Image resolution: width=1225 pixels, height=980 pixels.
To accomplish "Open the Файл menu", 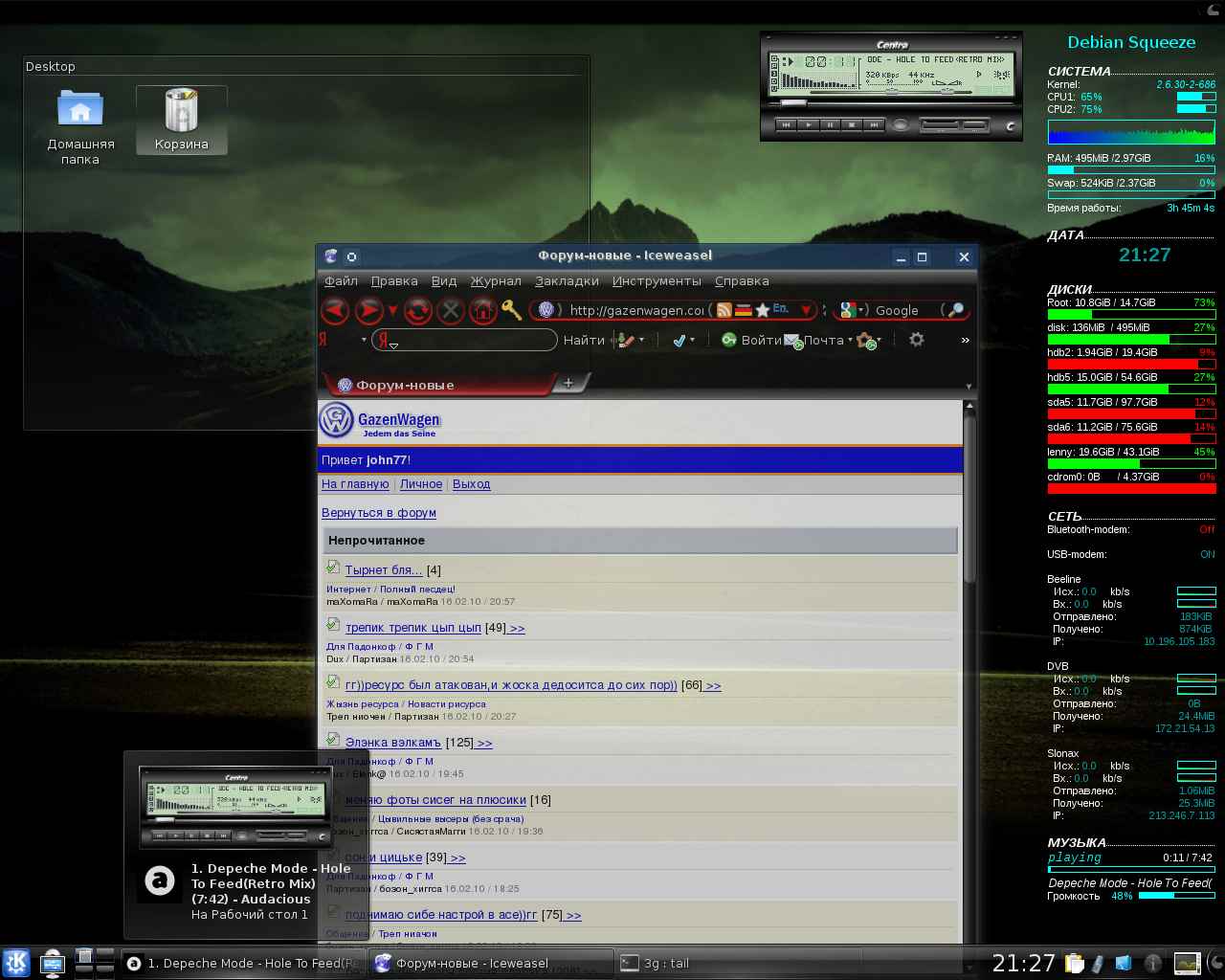I will coord(341,280).
